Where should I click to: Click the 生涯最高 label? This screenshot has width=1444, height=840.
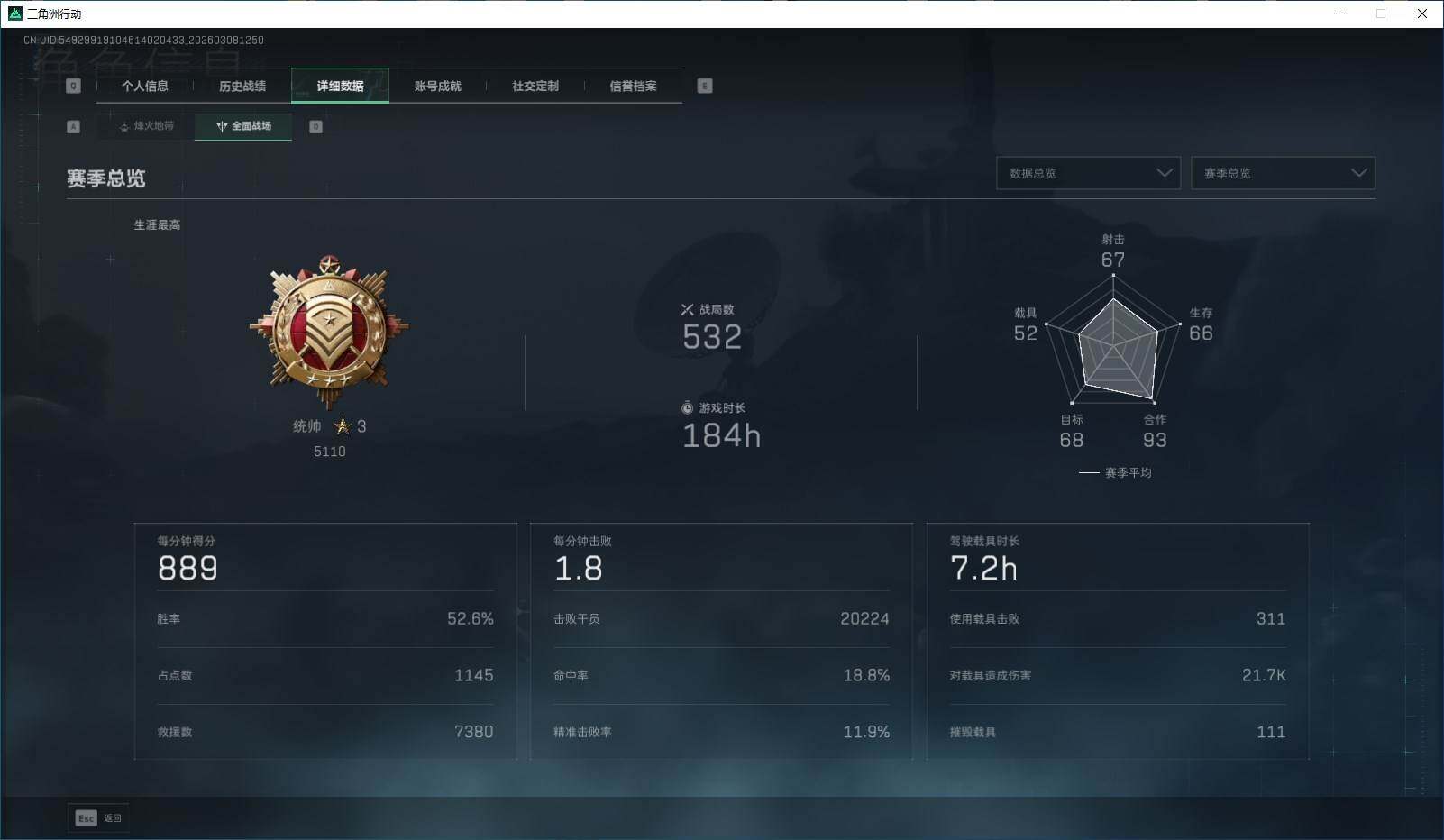click(x=157, y=225)
